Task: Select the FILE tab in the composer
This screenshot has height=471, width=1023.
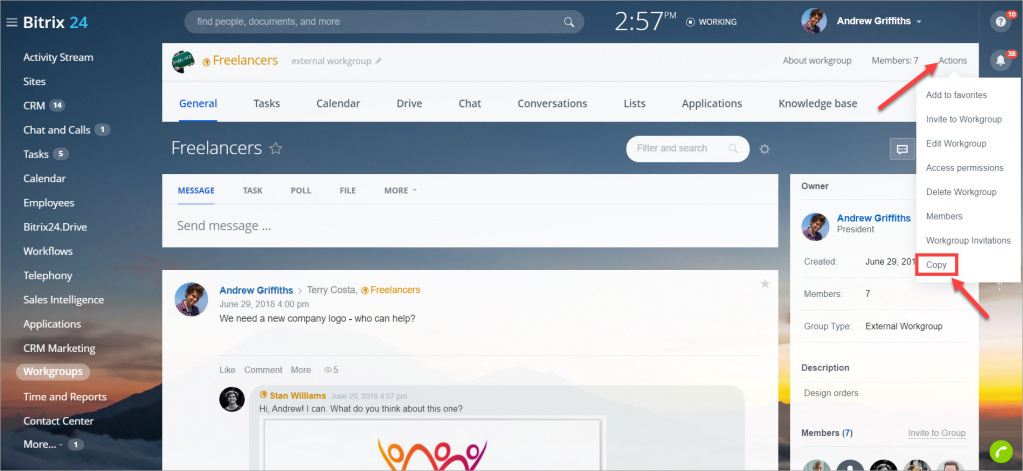Action: tap(348, 190)
